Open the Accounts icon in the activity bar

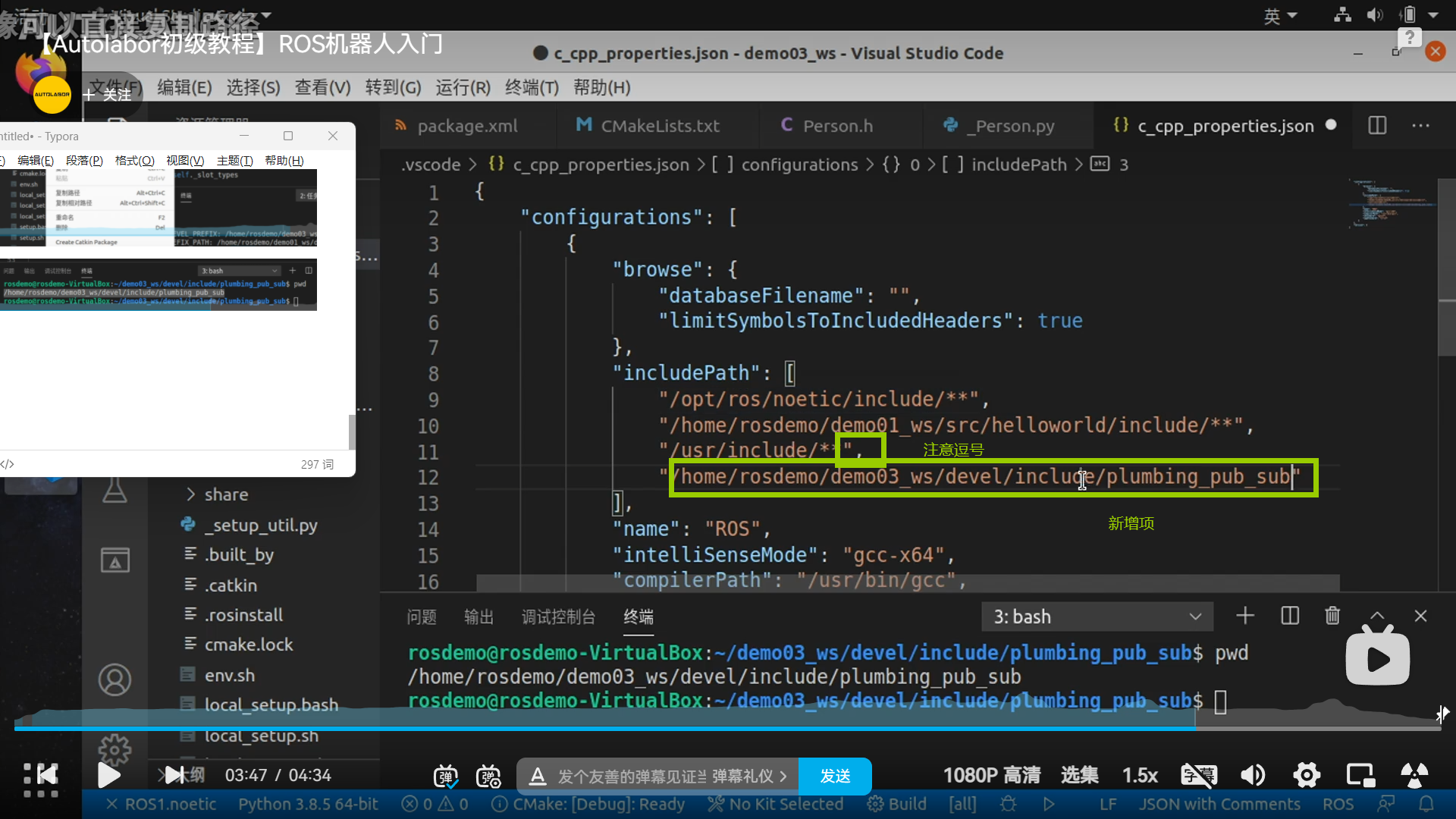click(x=115, y=679)
